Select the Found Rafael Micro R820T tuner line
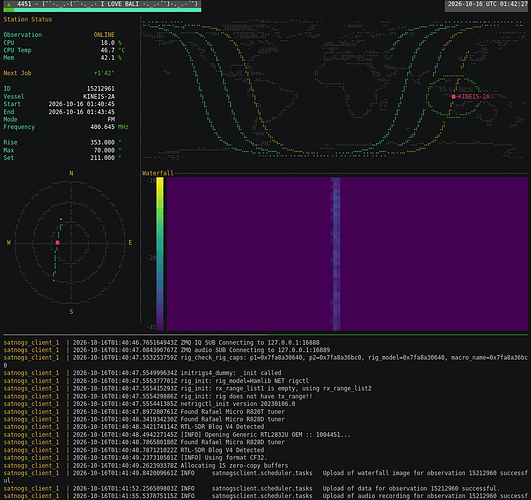 click(266, 412)
